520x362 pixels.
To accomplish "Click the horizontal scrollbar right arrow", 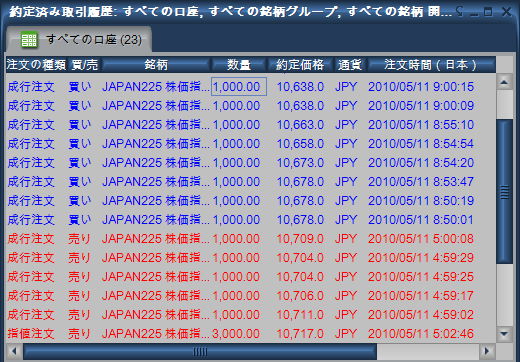I will pos(487,351).
